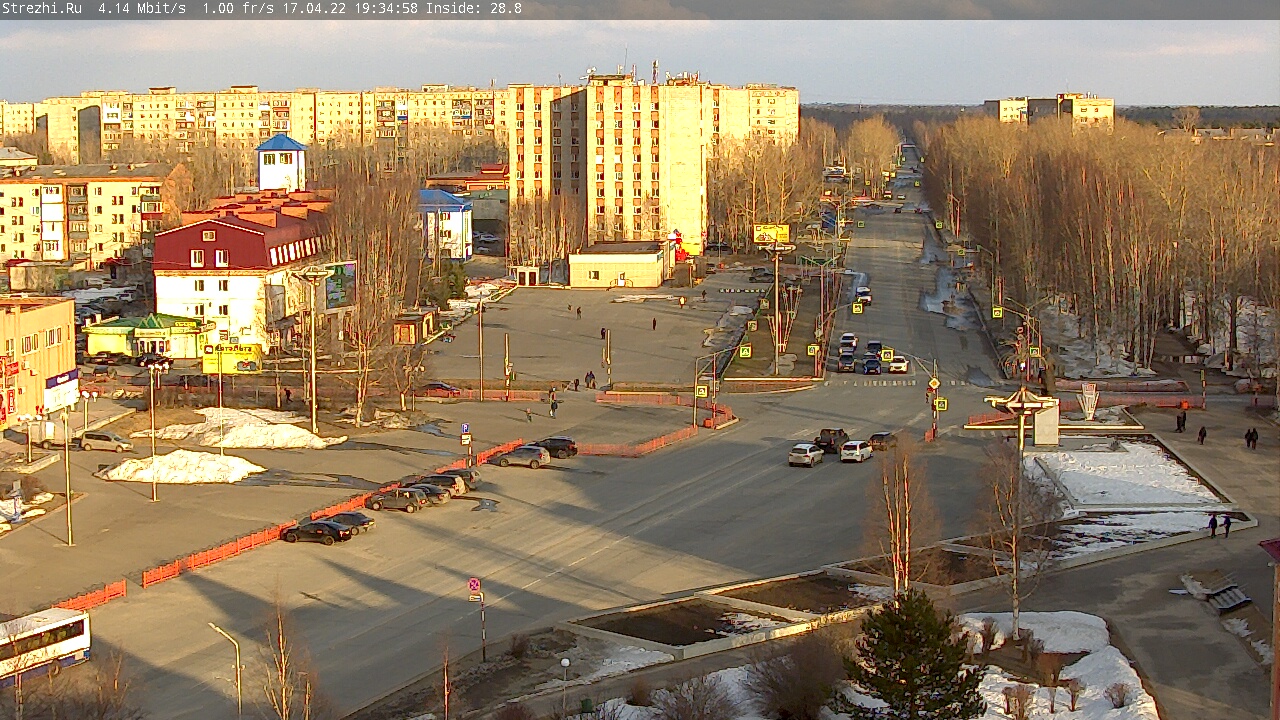Image resolution: width=1280 pixels, height=720 pixels.
Task: Select the 4.14 Mbit/s bitrate readout
Action: 142,8
